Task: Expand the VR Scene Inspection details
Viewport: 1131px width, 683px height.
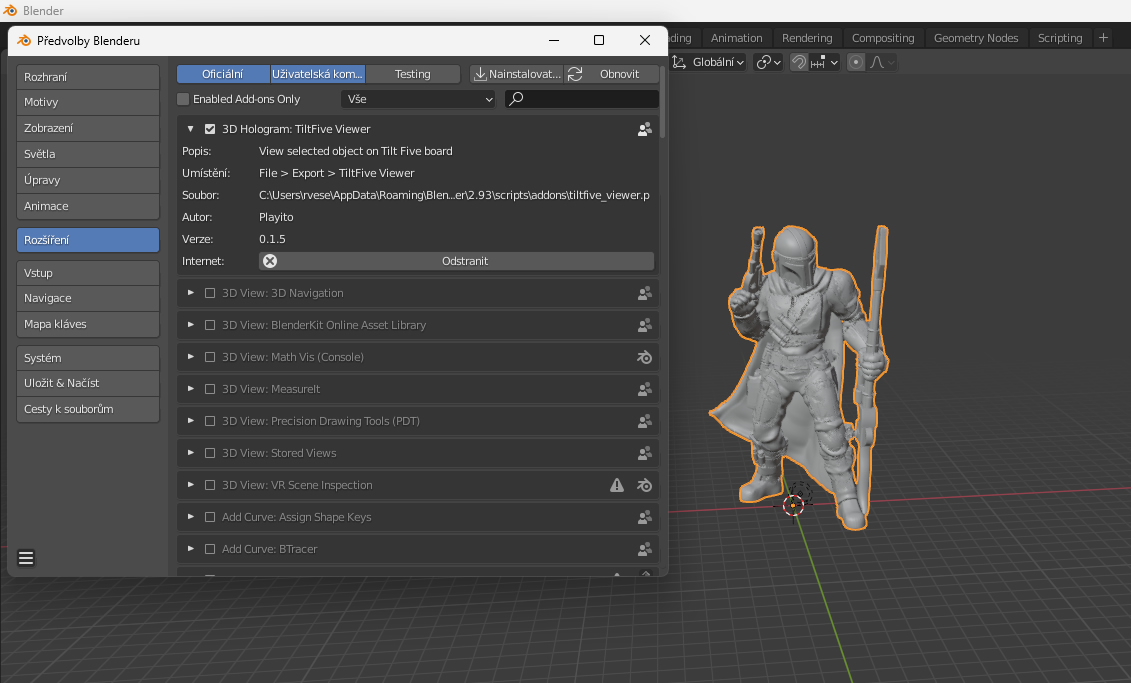Action: pos(190,485)
